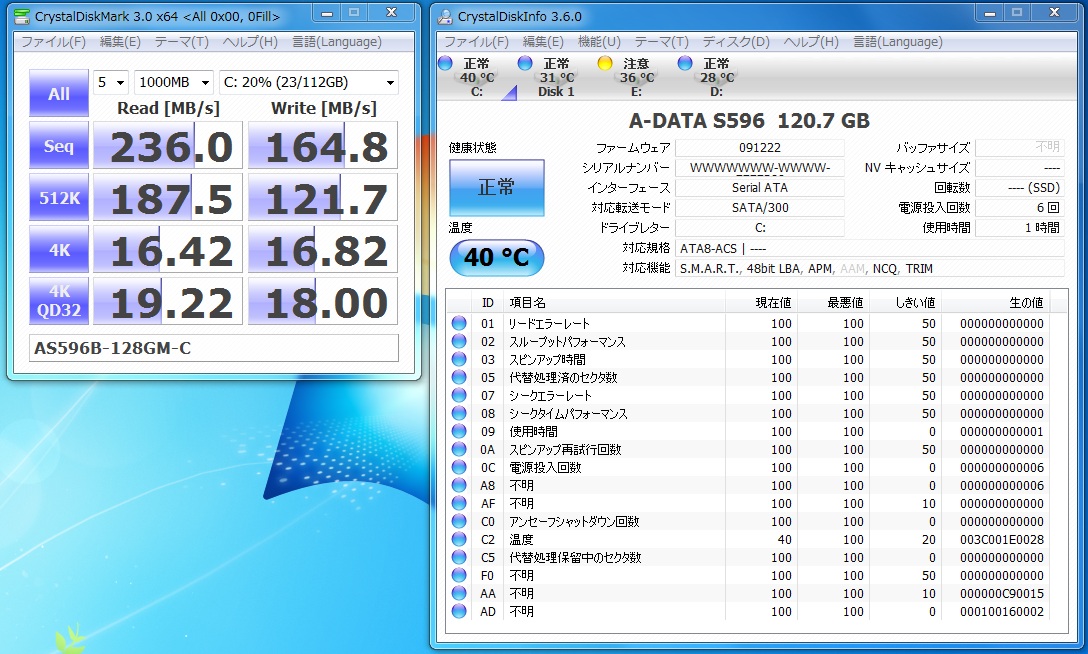Screen dimensions: 1088x654
Task: Click status orb for attribute C5 row
Action: tap(459, 558)
